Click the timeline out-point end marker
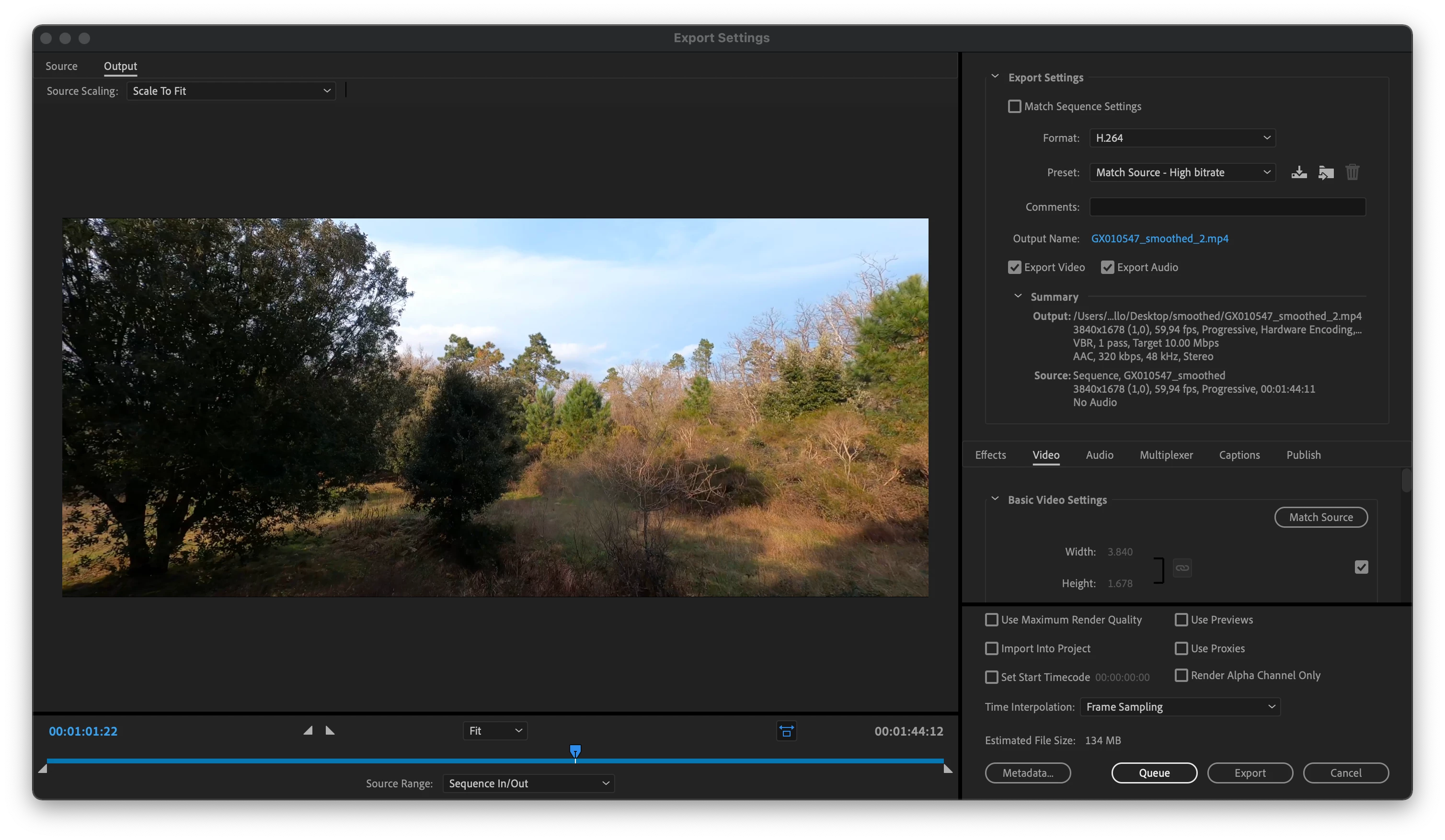The width and height of the screenshot is (1445, 840). point(947,770)
